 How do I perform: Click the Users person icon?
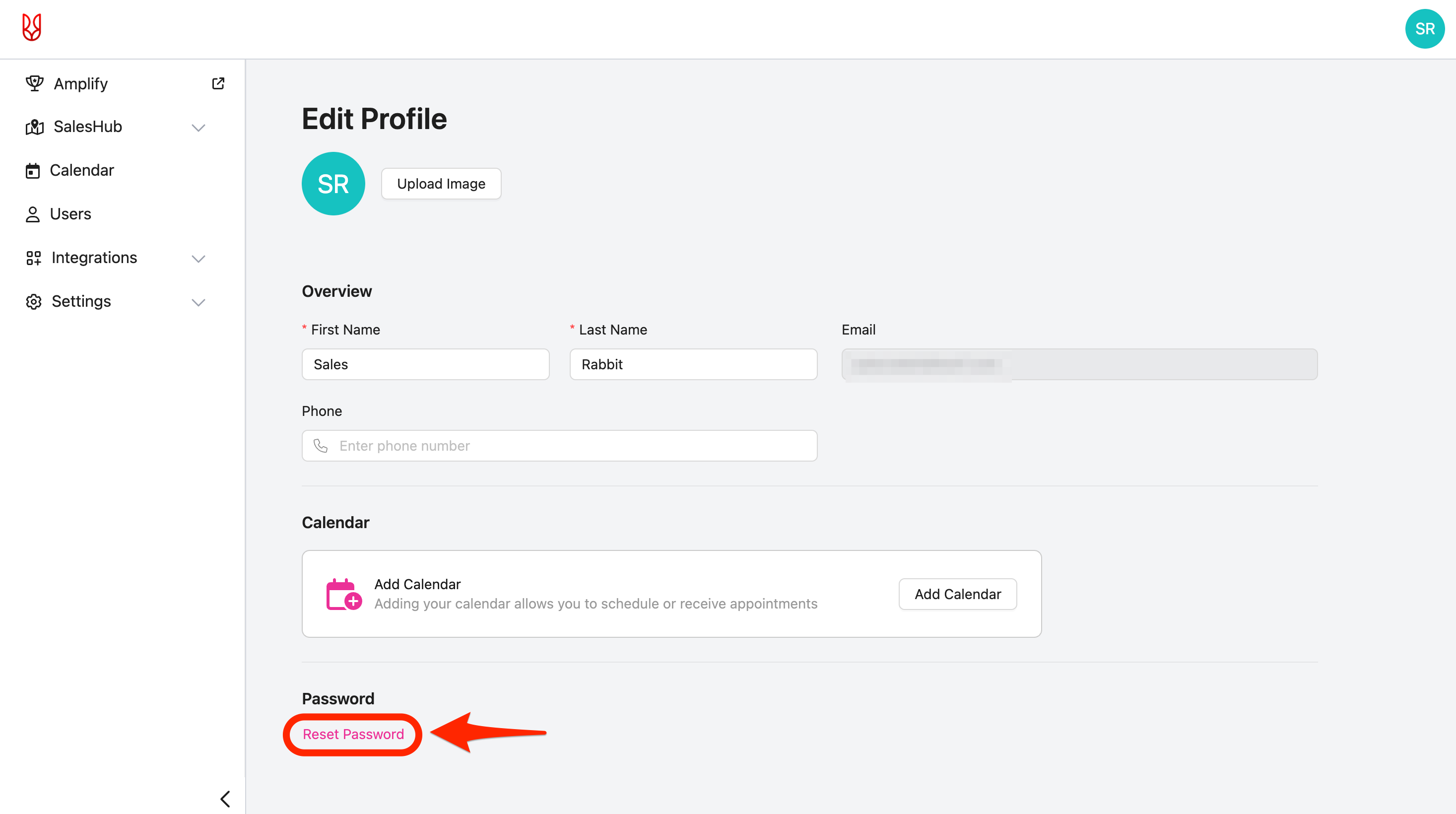[x=33, y=214]
